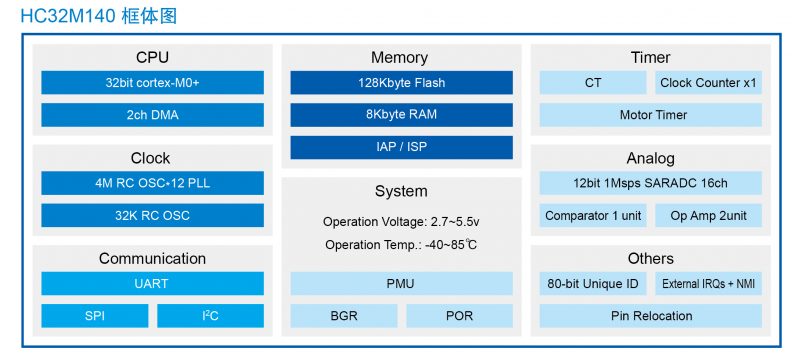The image size is (800, 360).
Task: Click the 4M RC OSC*12 PLL block
Action: (152, 183)
